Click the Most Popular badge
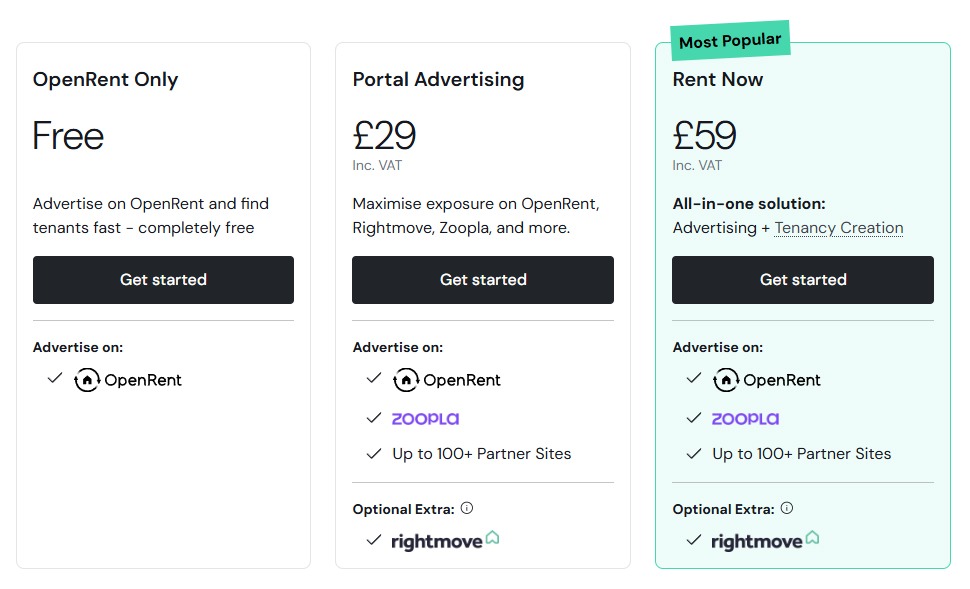The height and width of the screenshot is (589, 970). point(730,41)
